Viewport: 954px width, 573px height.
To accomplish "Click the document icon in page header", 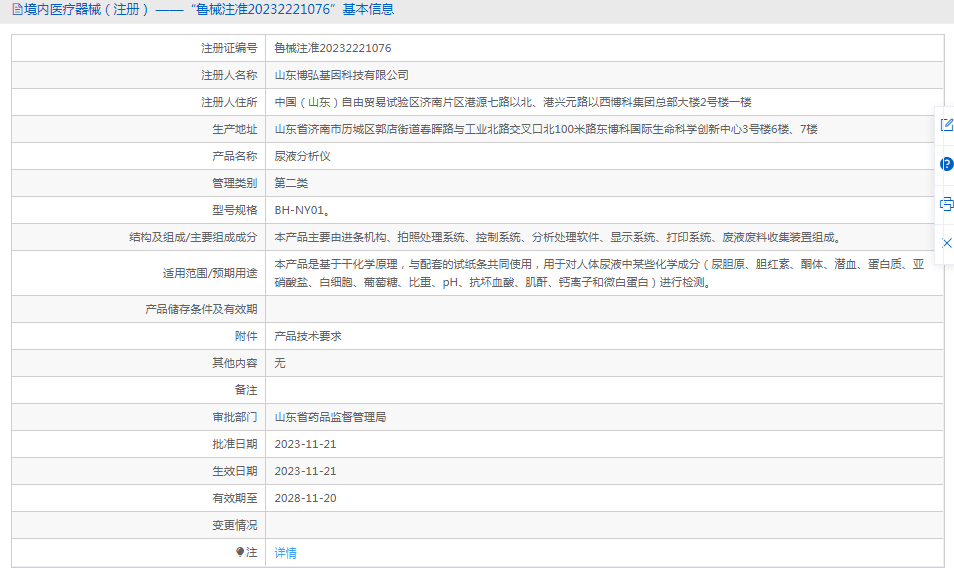I will tap(17, 9).
